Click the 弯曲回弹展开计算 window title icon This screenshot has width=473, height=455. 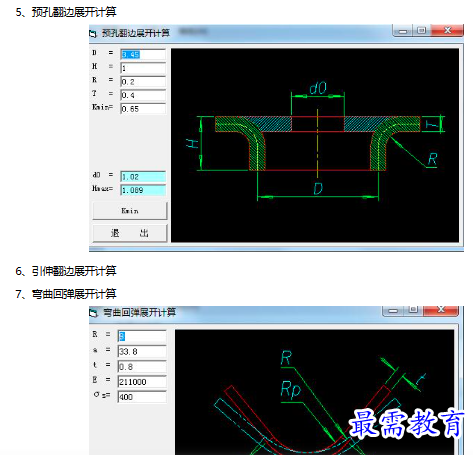93,313
